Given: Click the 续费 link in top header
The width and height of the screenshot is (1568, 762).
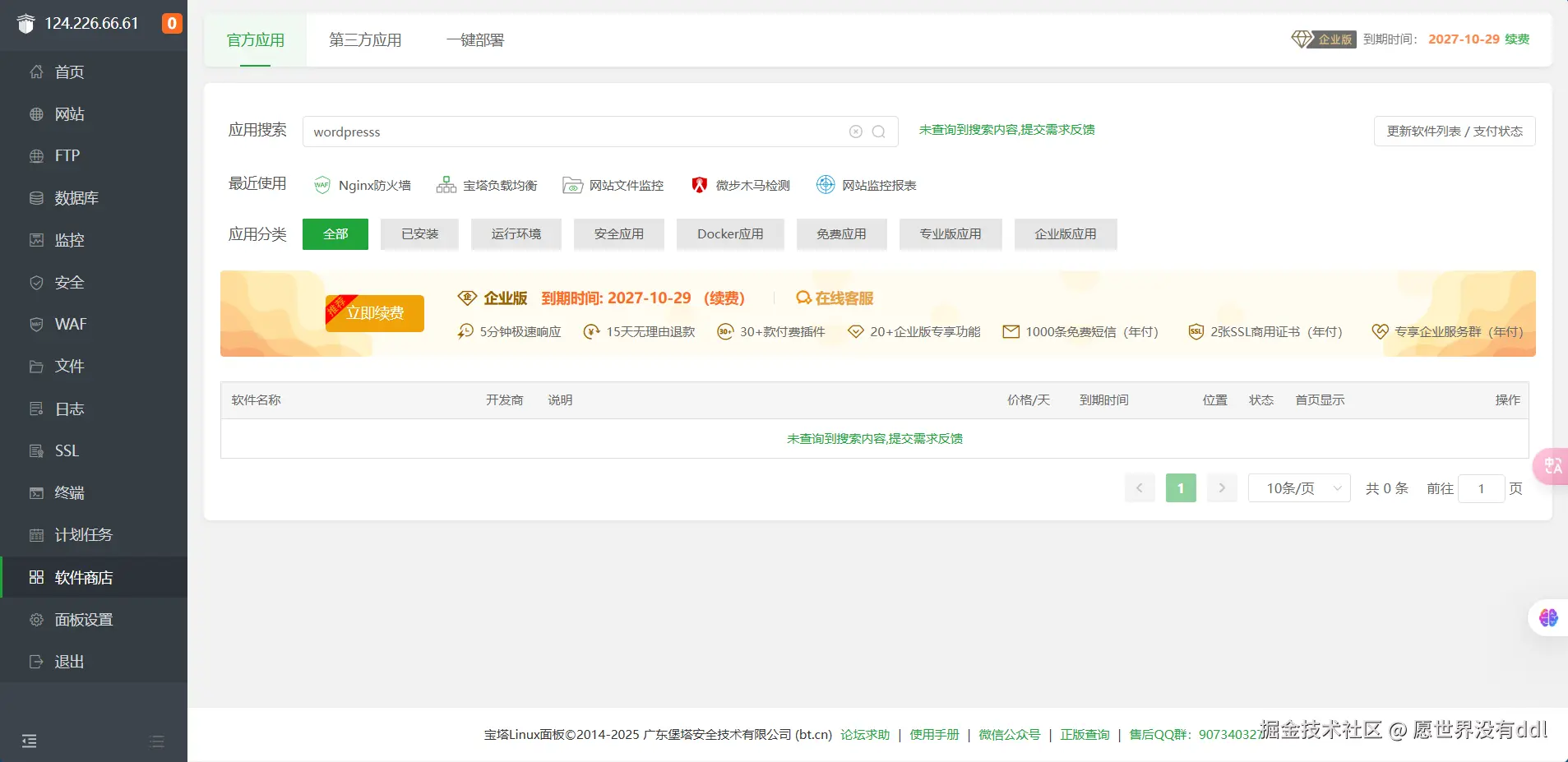Looking at the screenshot, I should click(x=1517, y=39).
